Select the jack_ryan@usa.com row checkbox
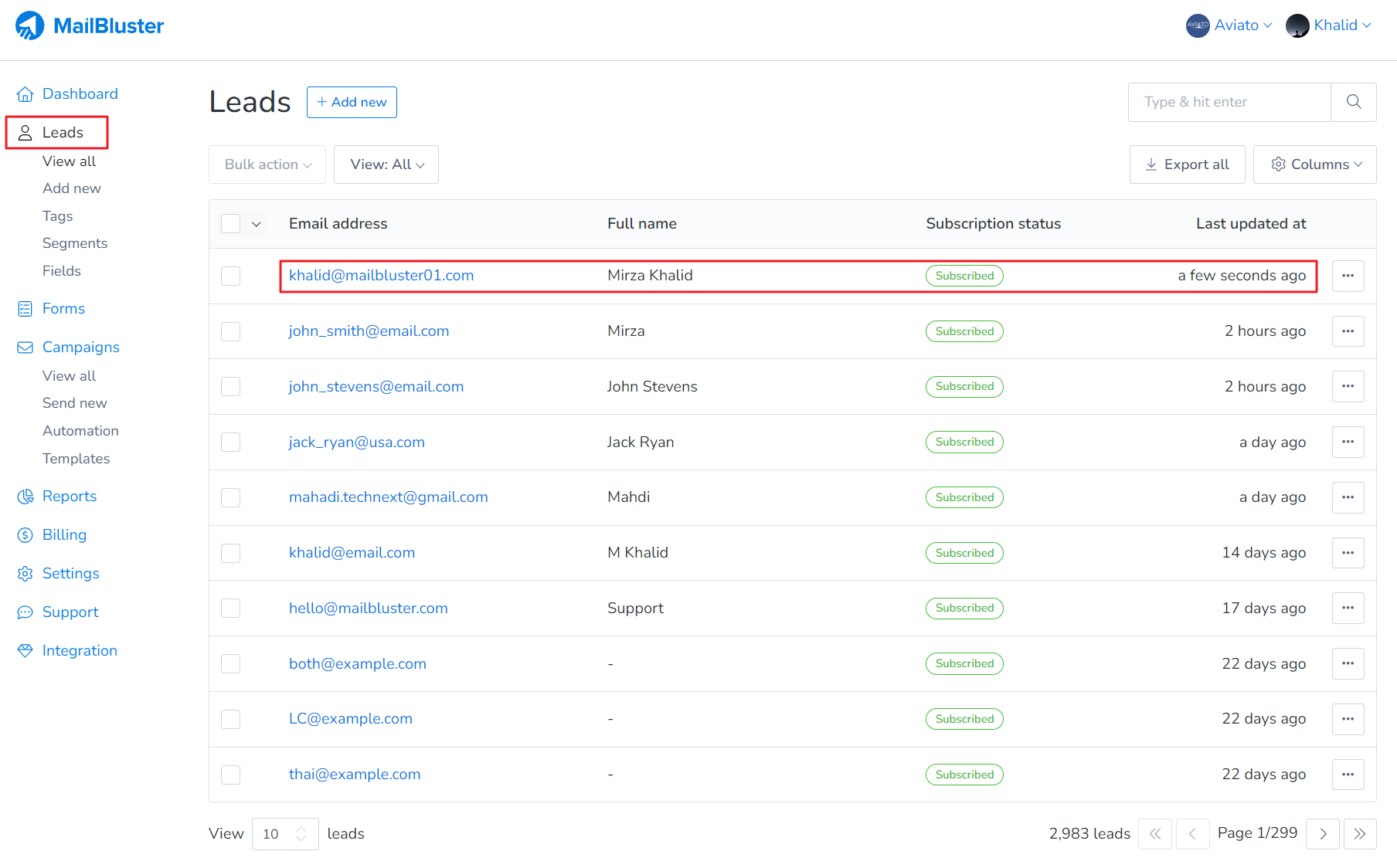The image size is (1397, 868). click(x=230, y=442)
